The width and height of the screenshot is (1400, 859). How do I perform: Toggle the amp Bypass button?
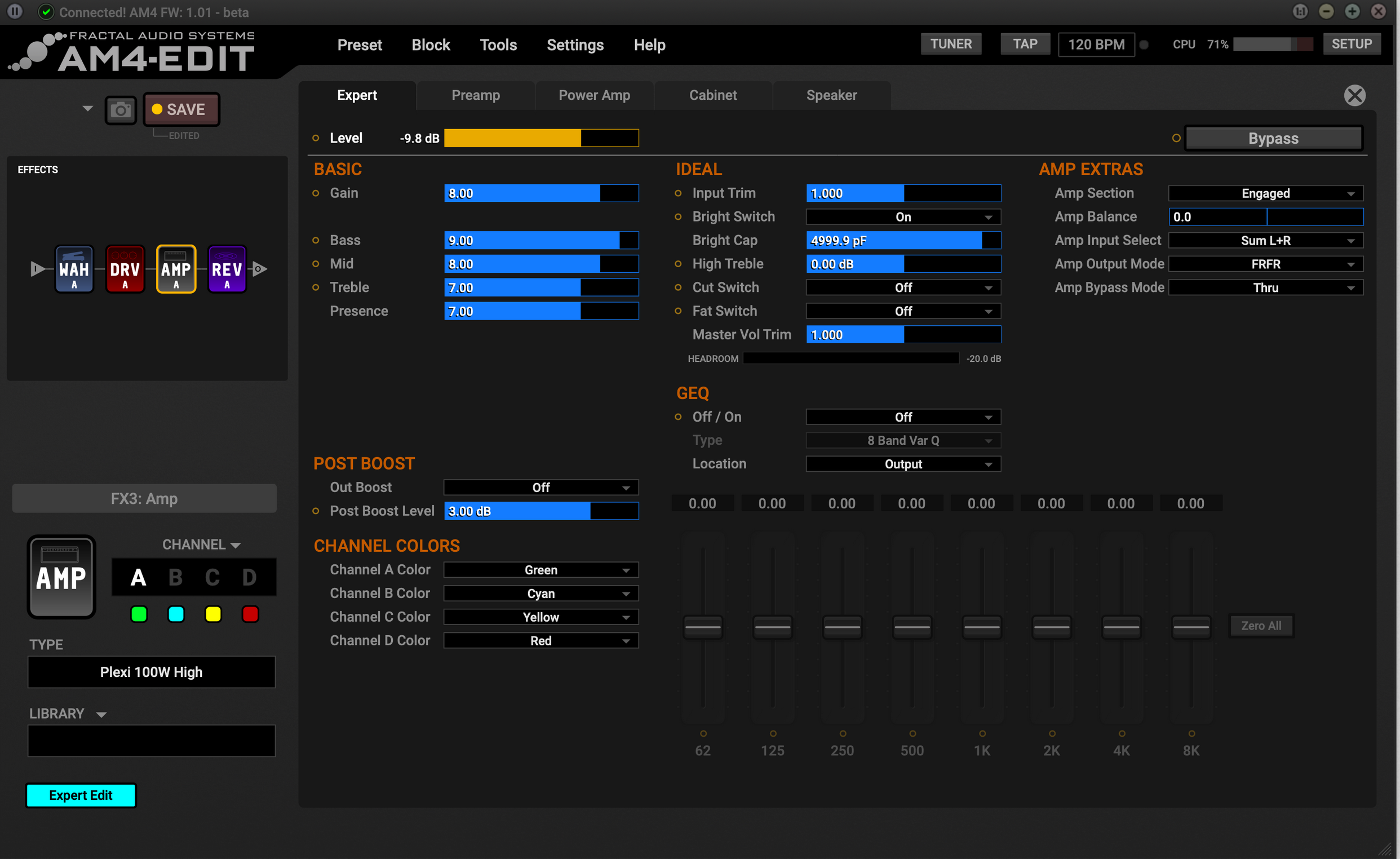tap(1273, 139)
